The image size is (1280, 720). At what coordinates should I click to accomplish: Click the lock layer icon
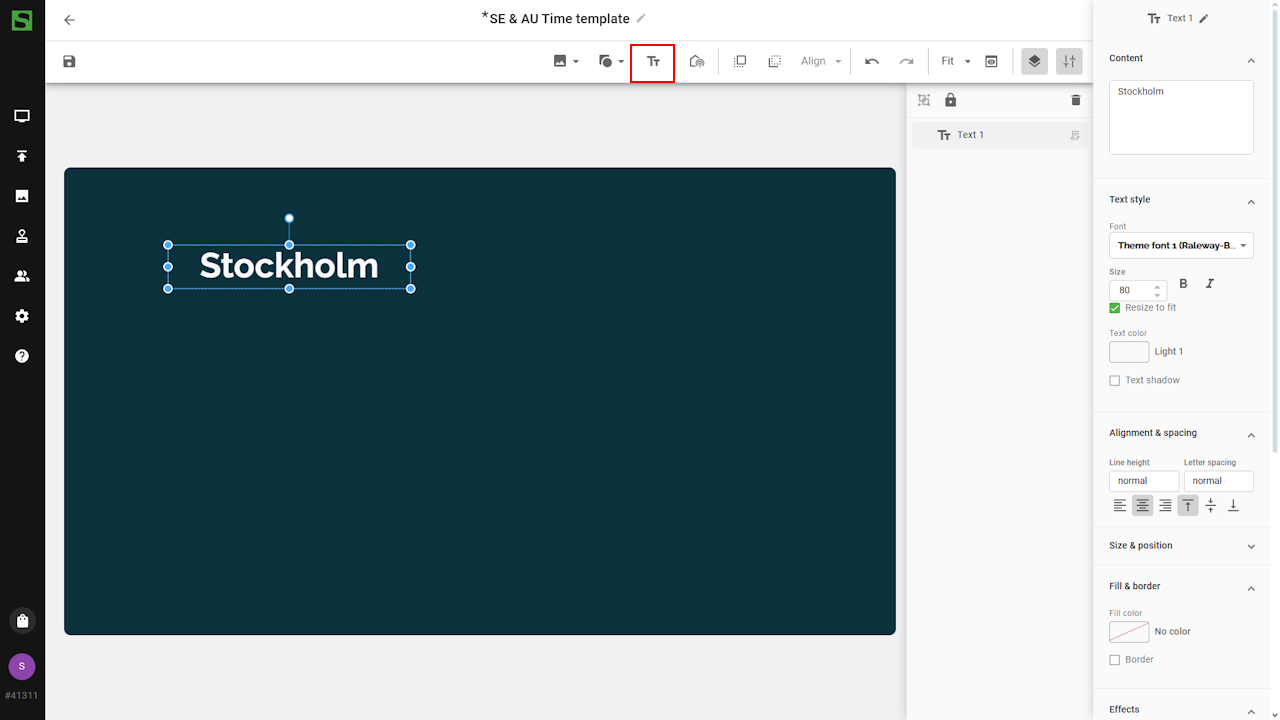click(950, 100)
